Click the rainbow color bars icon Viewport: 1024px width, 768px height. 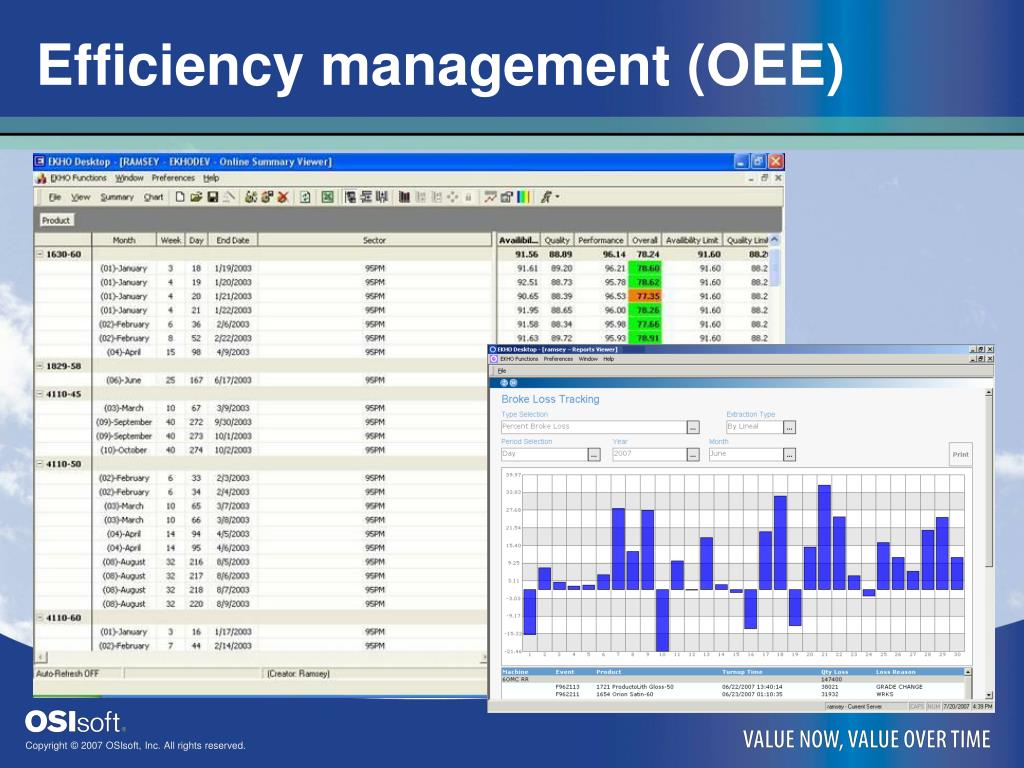(523, 197)
